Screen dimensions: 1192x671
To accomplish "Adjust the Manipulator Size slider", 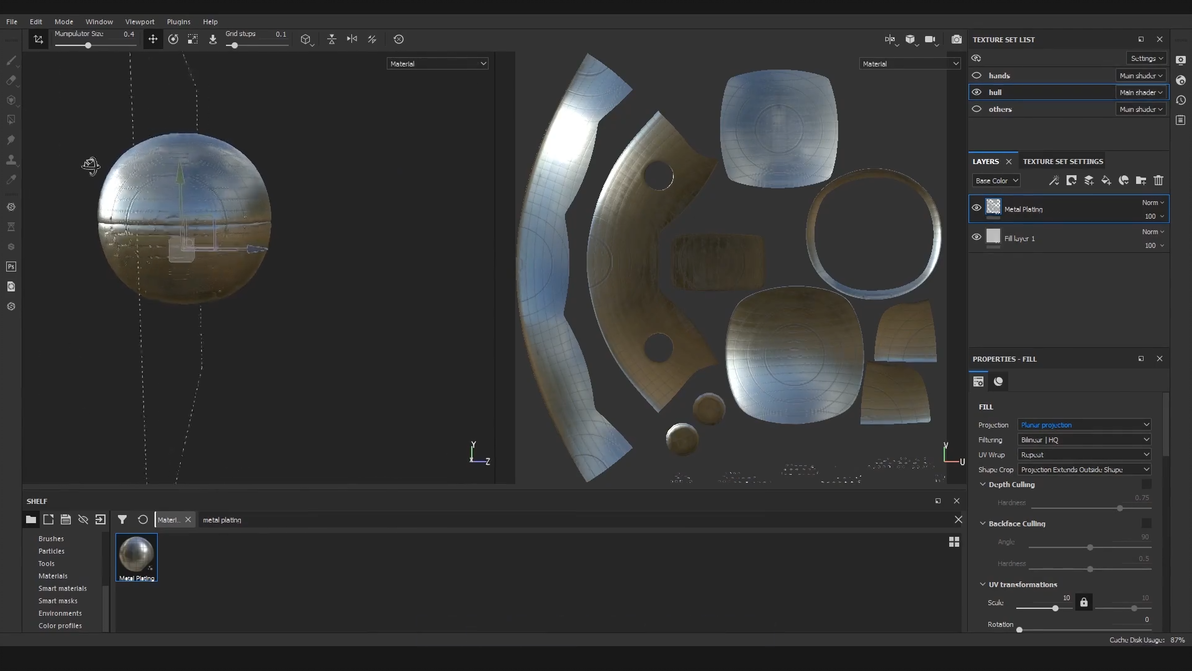I will click(88, 45).
